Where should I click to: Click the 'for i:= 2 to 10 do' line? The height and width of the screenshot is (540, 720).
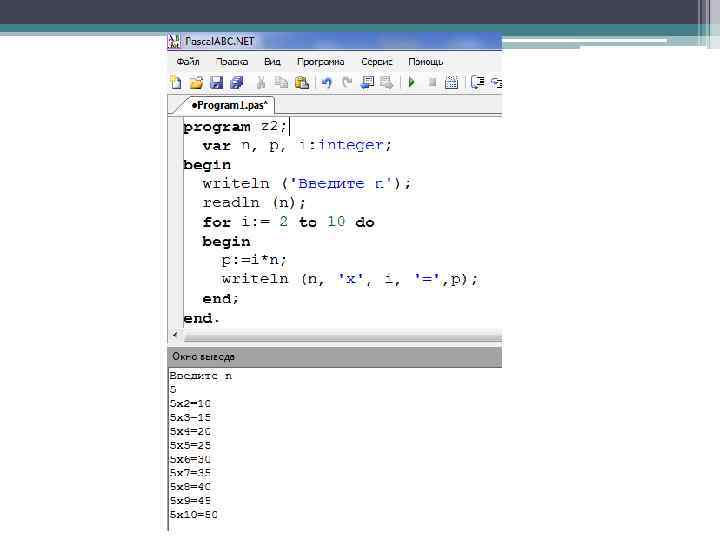point(288,222)
